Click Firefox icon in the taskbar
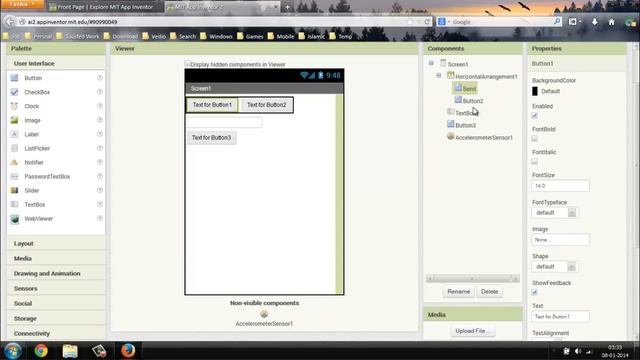 coord(128,351)
